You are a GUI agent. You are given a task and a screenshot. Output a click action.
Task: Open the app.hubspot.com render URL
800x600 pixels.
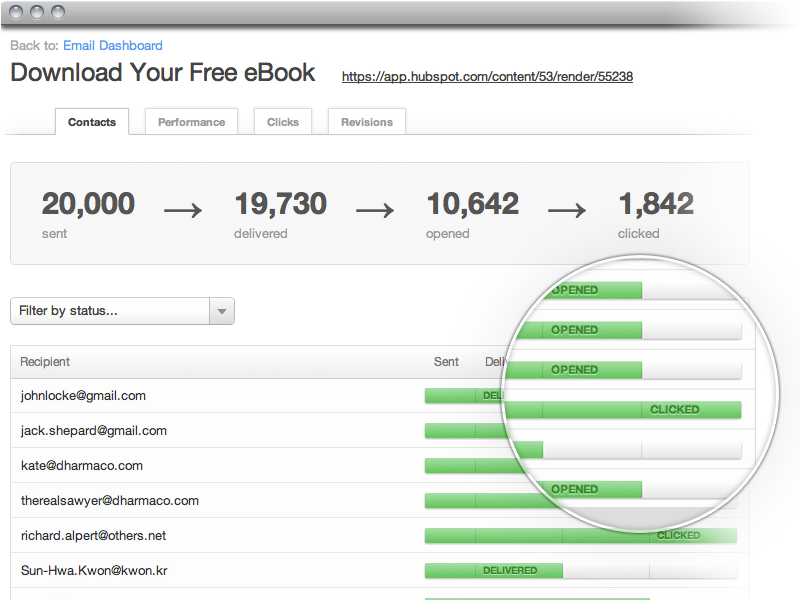(x=487, y=77)
